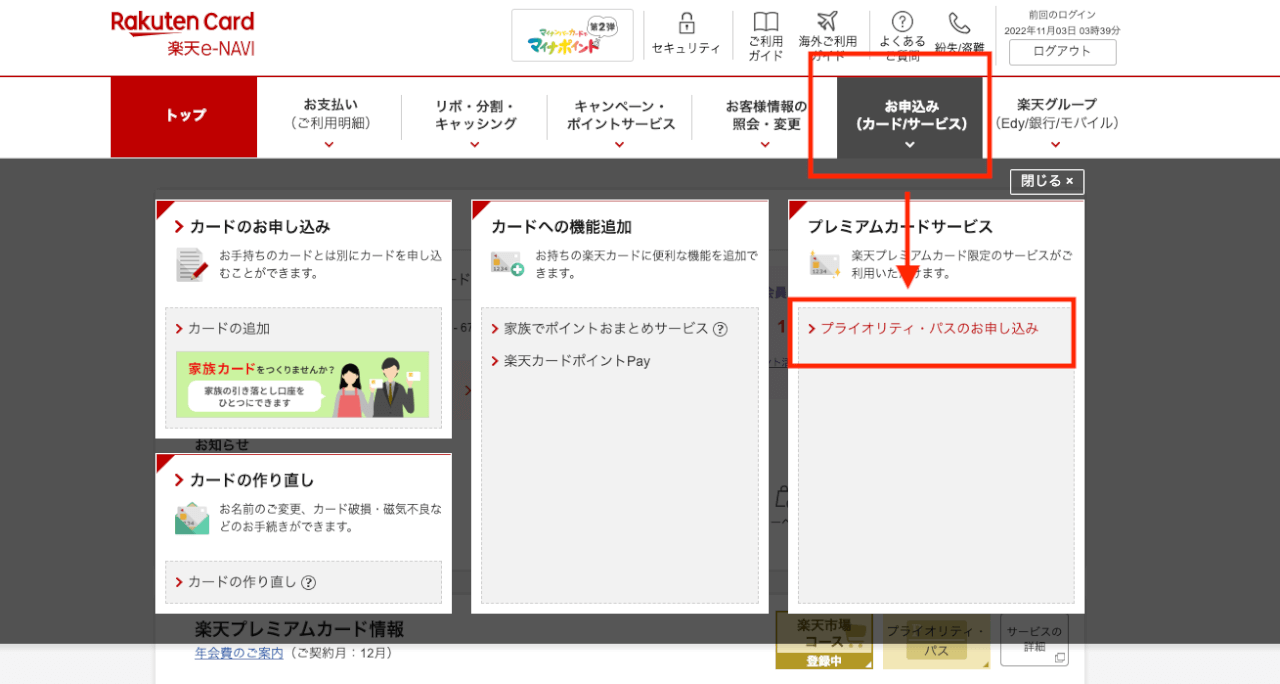Go to the トップ tab
Image resolution: width=1280 pixels, height=684 pixels.
184,116
